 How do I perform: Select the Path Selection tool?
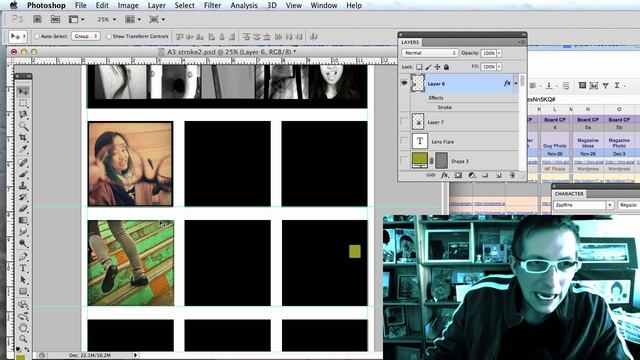tap(23, 280)
